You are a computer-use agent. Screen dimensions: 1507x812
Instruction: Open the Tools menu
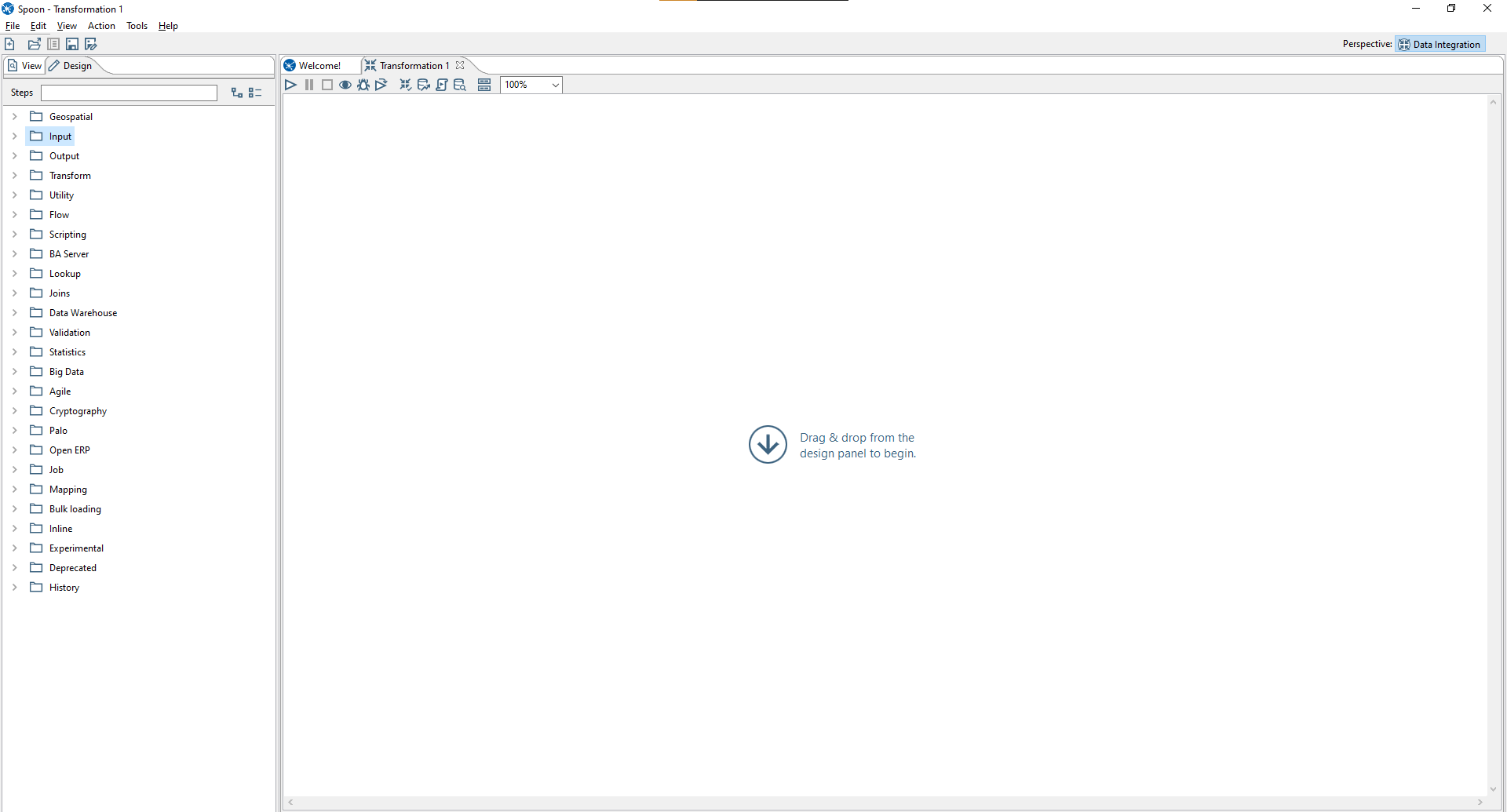[x=137, y=26]
